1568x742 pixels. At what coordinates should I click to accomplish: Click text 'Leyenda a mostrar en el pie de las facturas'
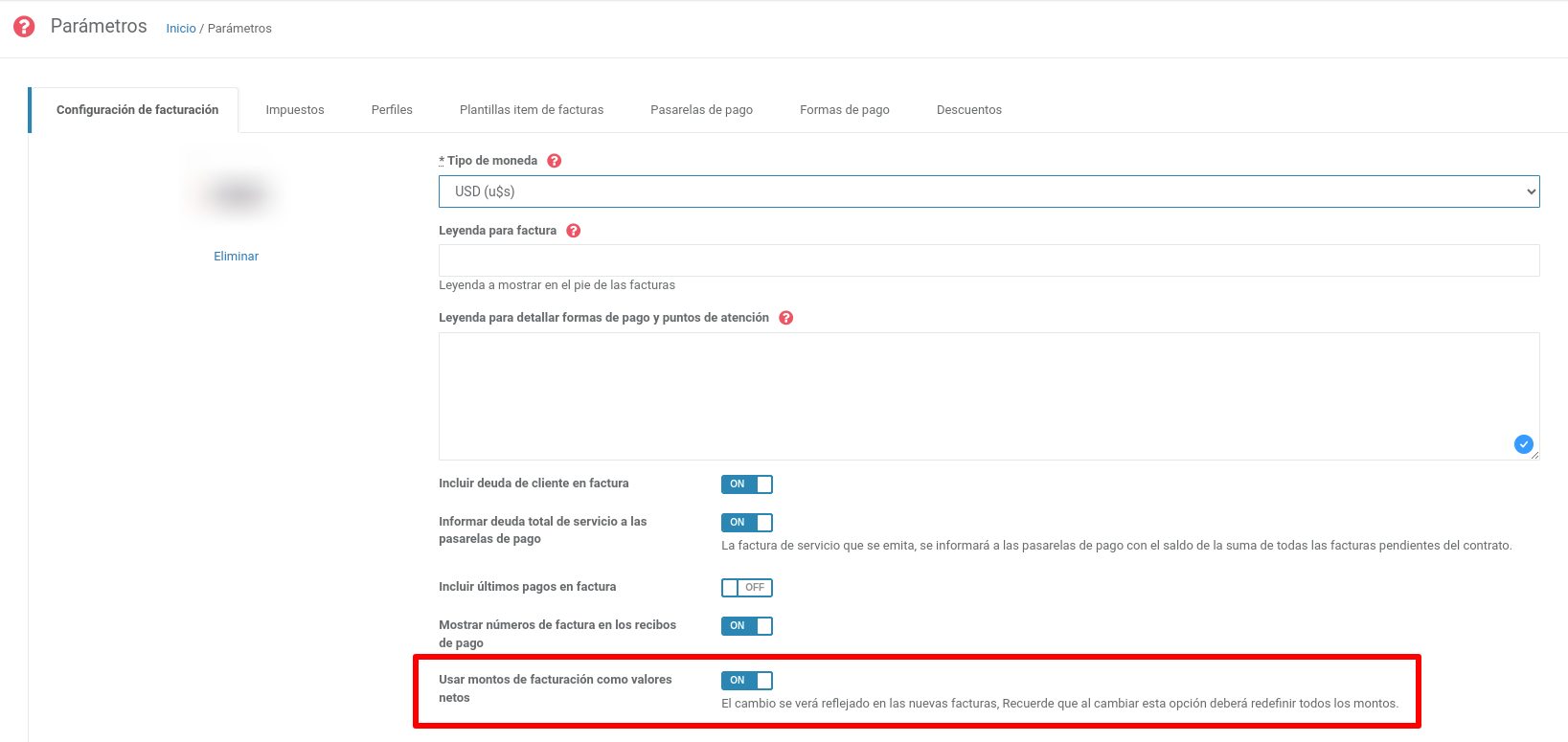point(557,285)
